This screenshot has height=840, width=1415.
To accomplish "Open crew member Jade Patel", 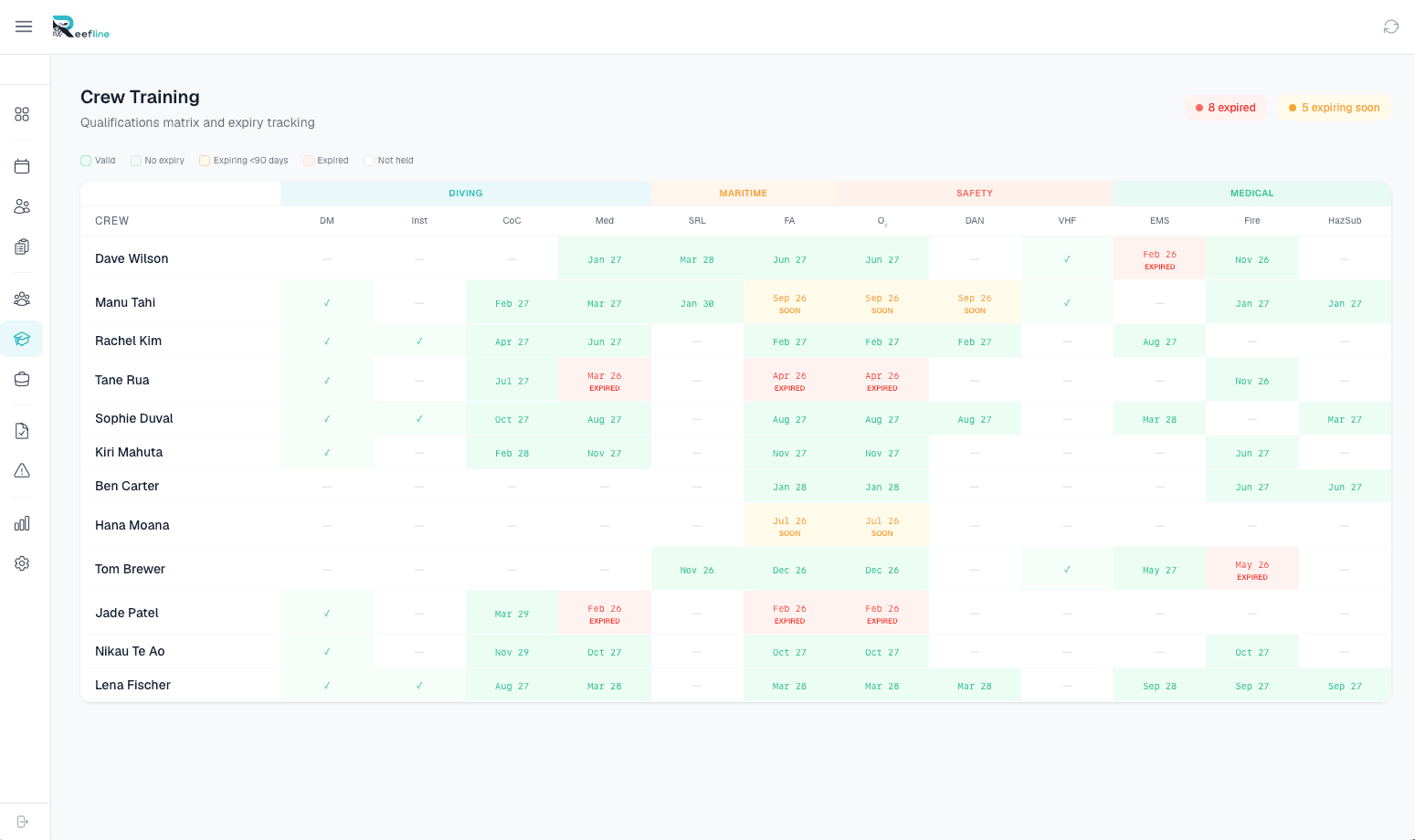I will point(127,613).
